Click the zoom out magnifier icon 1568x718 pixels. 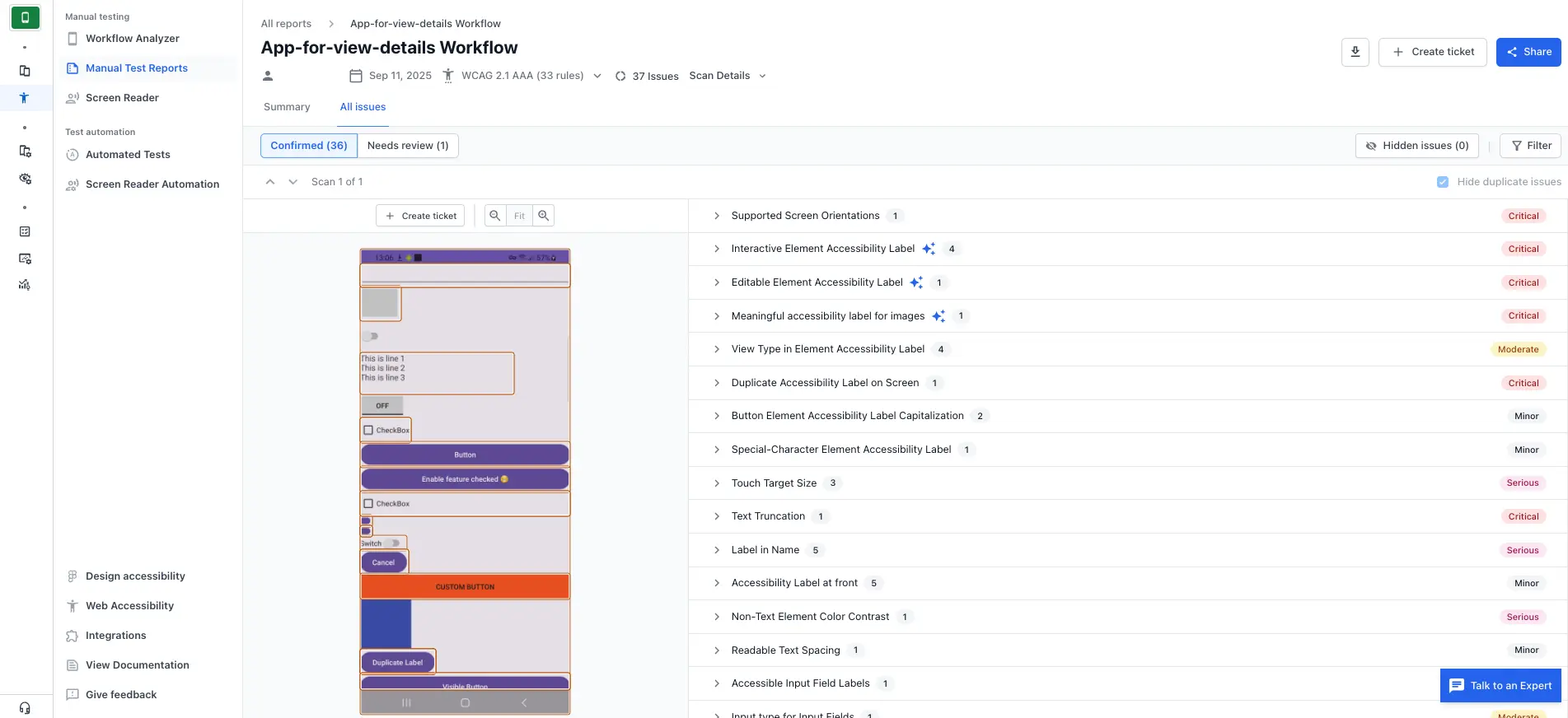click(x=494, y=216)
